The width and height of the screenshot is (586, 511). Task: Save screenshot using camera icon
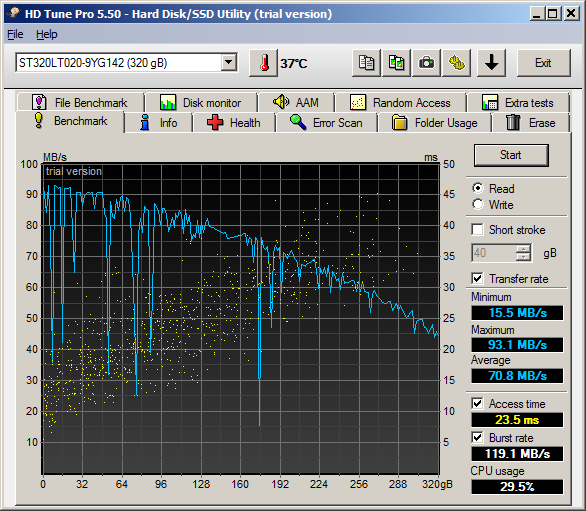[x=426, y=63]
